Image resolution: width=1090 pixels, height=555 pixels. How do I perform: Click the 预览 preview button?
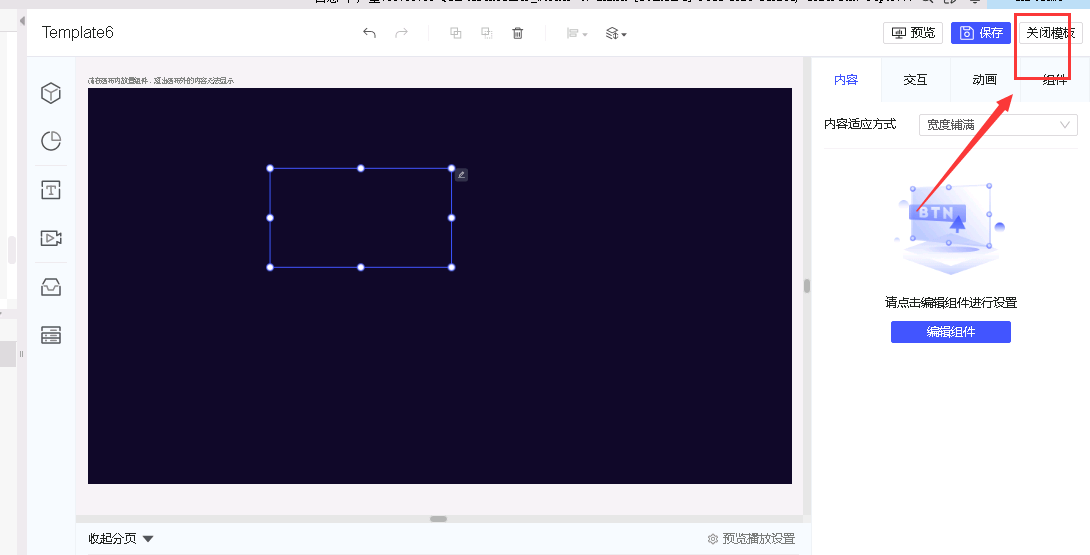coord(913,33)
